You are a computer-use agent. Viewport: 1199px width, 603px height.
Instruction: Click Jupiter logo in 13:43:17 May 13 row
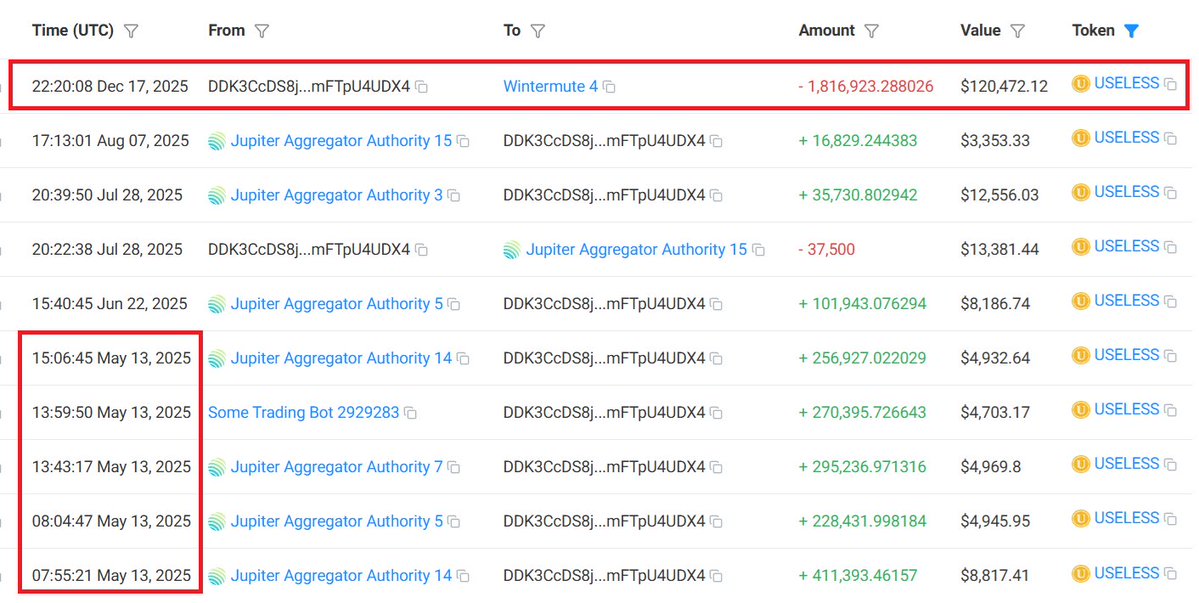(x=216, y=467)
